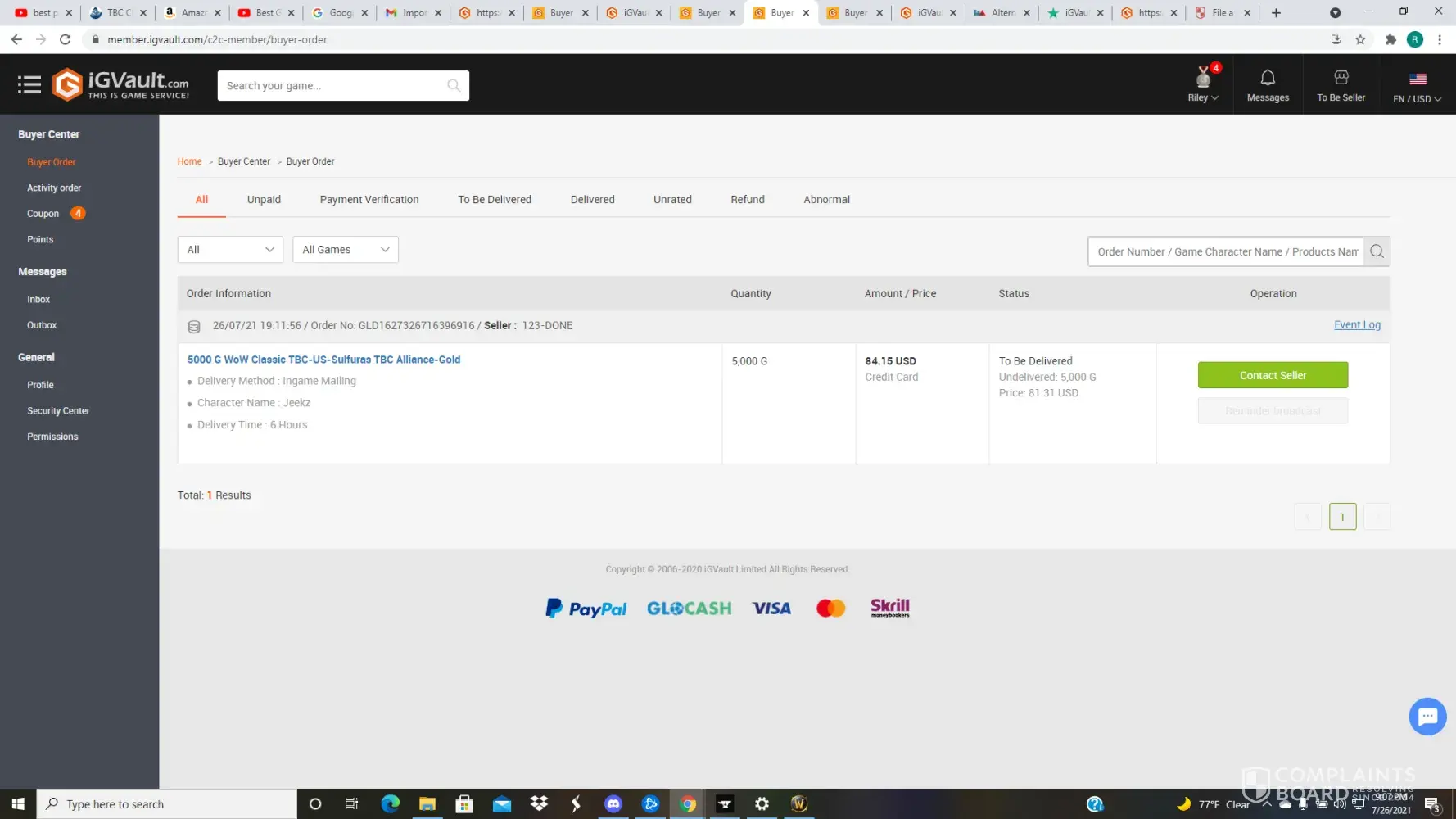Open the hamburger menu beside iGVault logo

tap(29, 84)
